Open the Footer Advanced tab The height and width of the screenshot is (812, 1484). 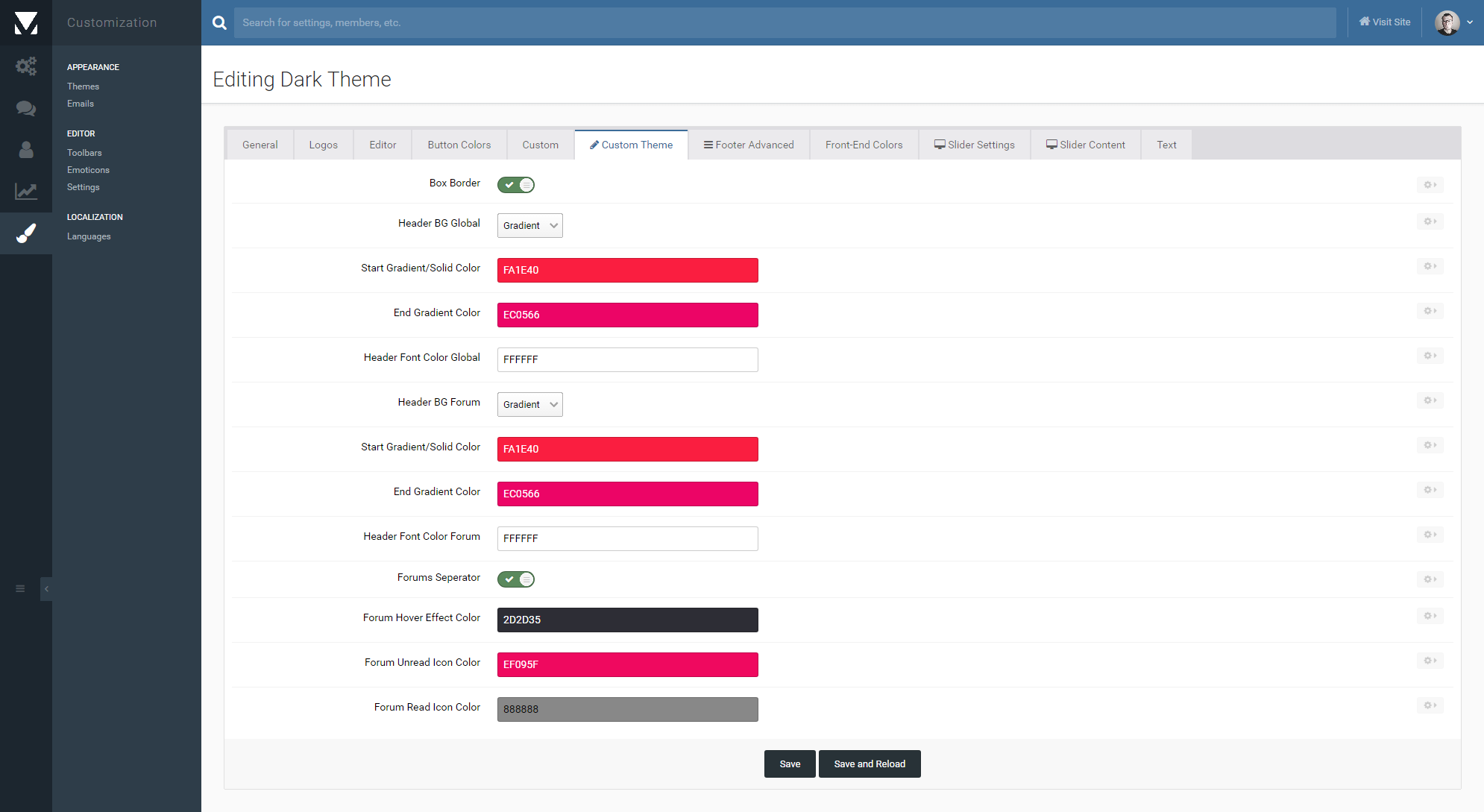pyautogui.click(x=749, y=145)
